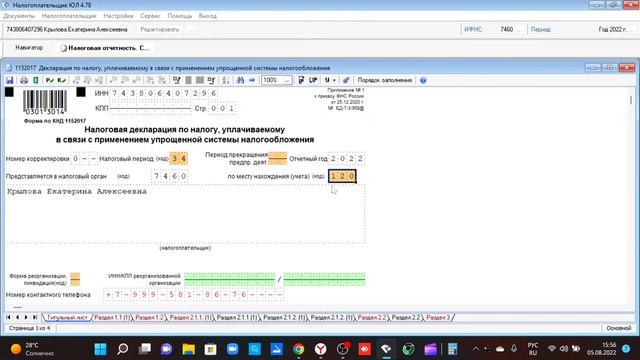Open Google Chrome from the taskbar
The image size is (640, 360).
tap(299, 349)
